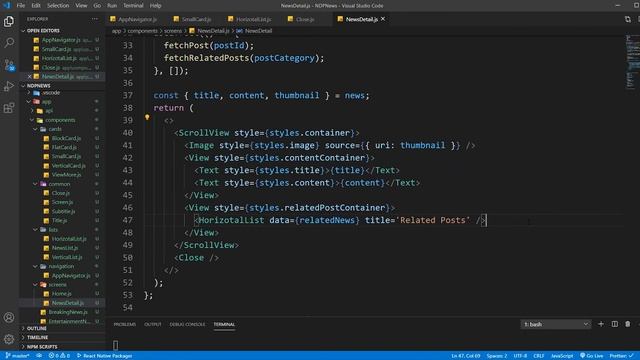
Task: Click the code minimap on the right
Action: (x=632, y=61)
